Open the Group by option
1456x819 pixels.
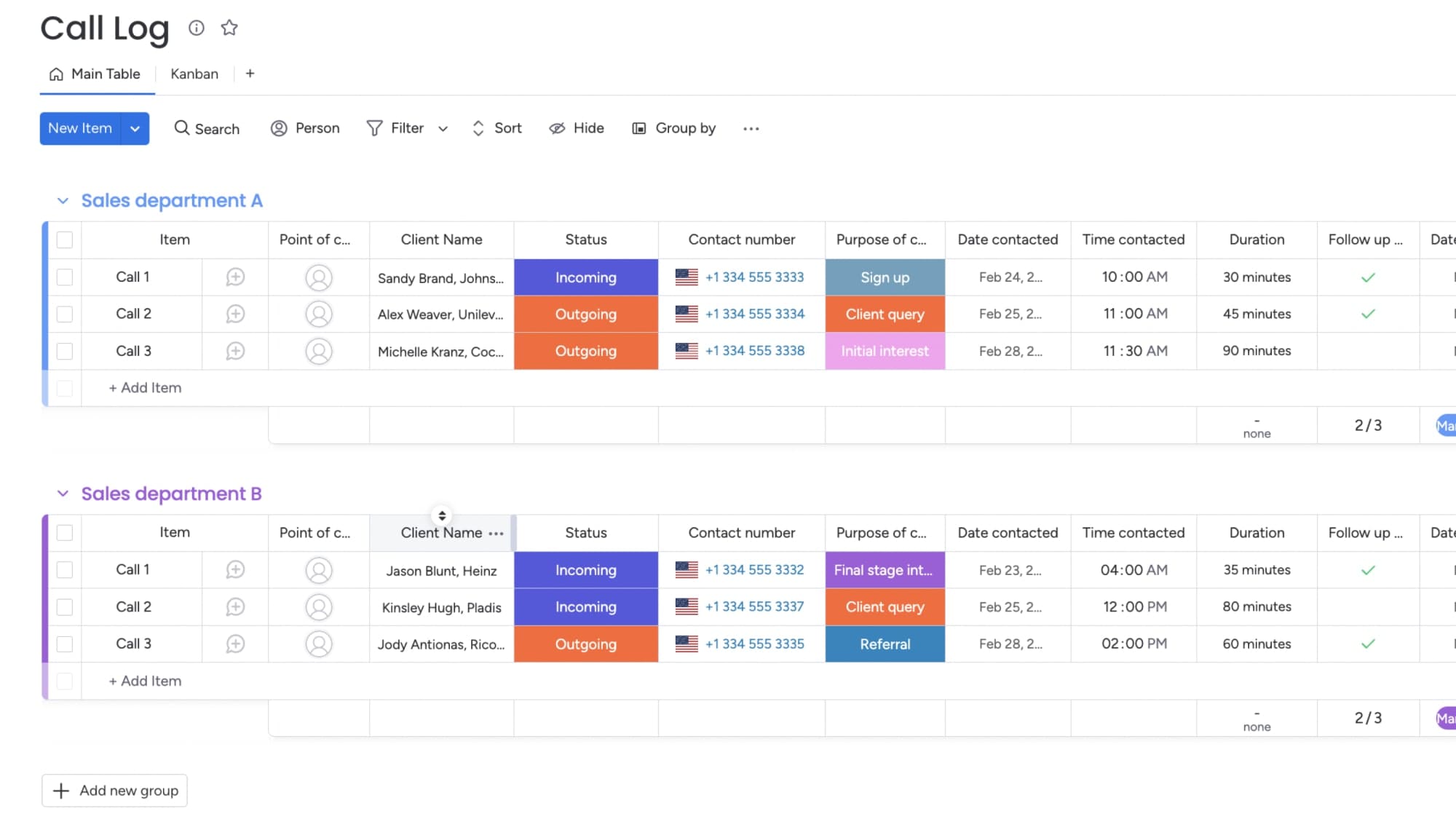click(x=674, y=128)
